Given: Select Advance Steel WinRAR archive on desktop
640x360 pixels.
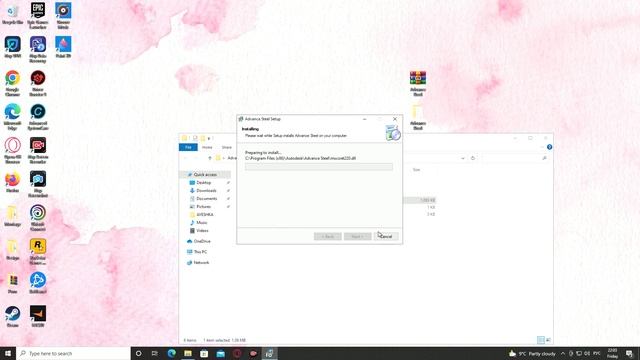Looking at the screenshot, I should click(x=418, y=84).
